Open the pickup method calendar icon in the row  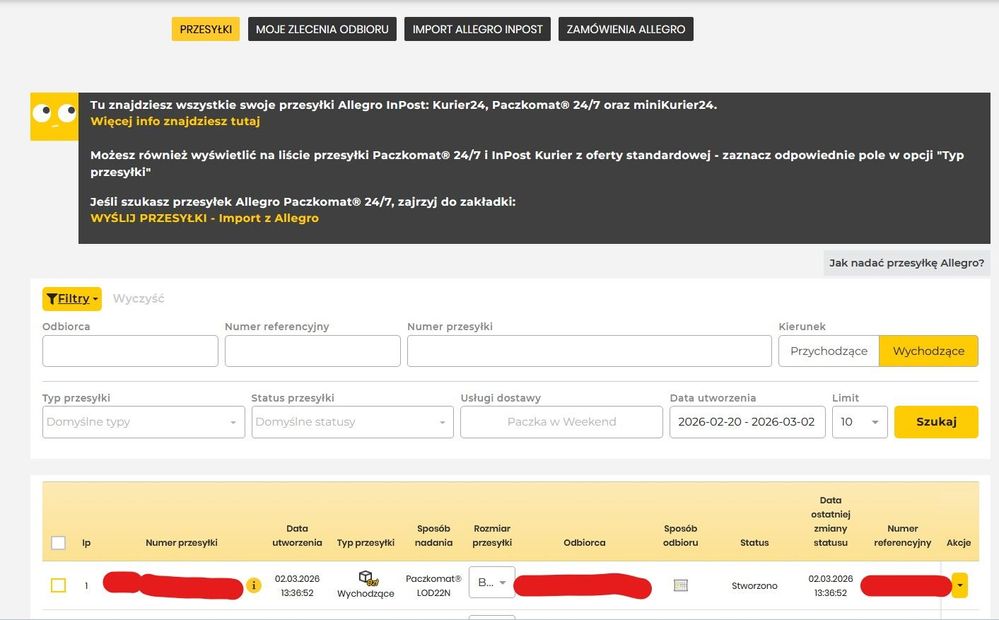(x=681, y=585)
